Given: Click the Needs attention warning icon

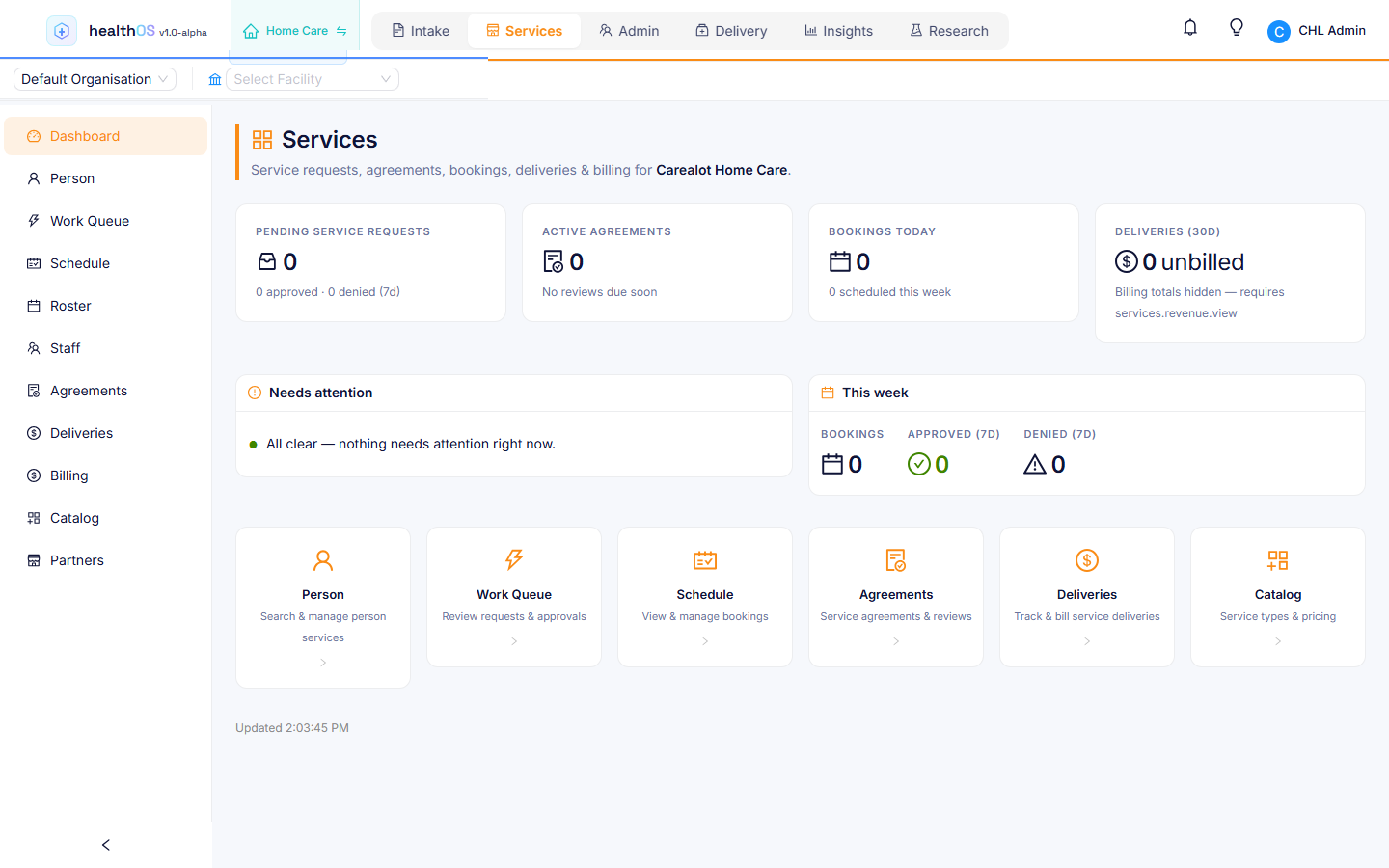Looking at the screenshot, I should point(255,393).
